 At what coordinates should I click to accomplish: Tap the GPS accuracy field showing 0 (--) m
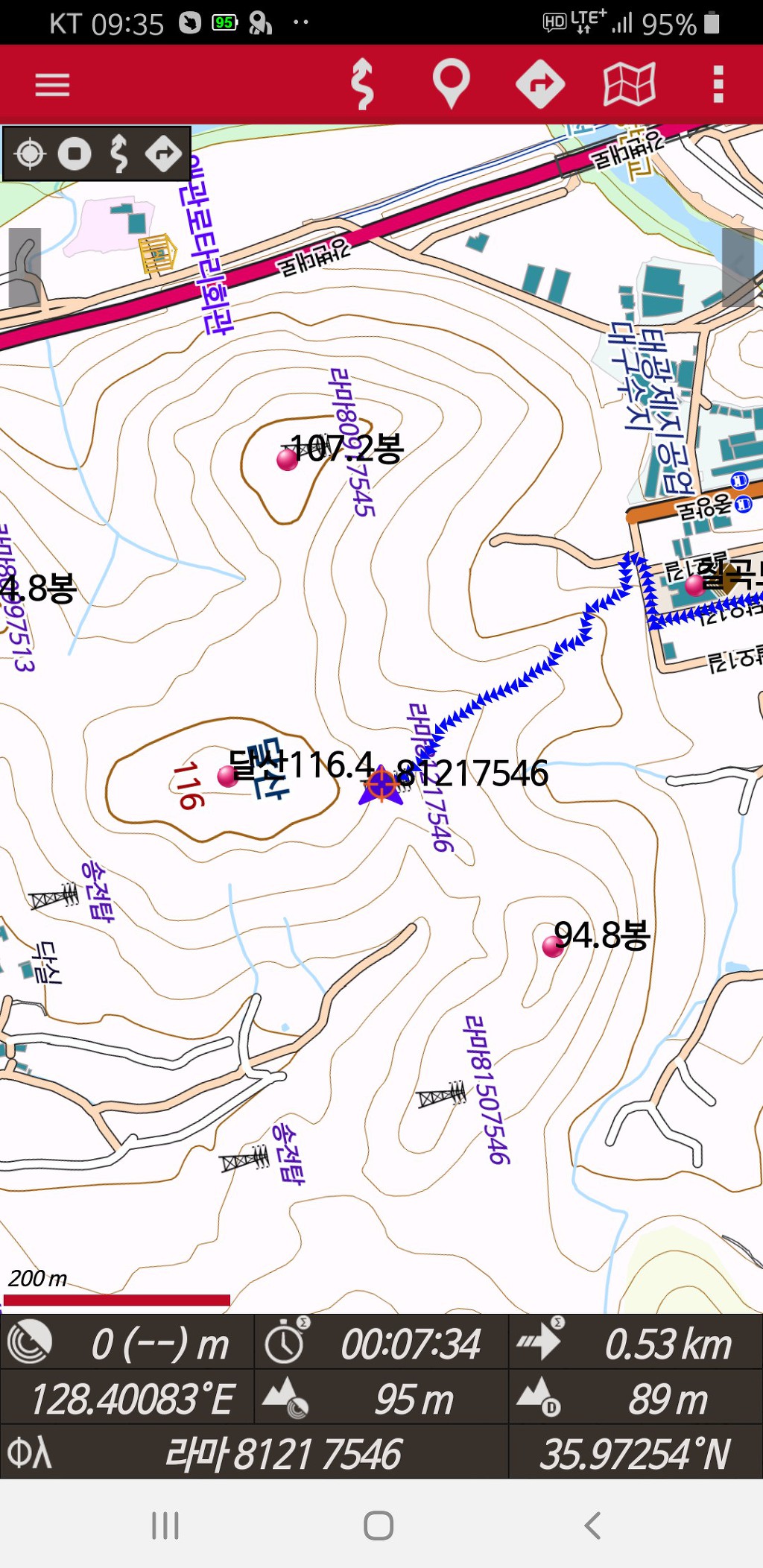tap(127, 1342)
